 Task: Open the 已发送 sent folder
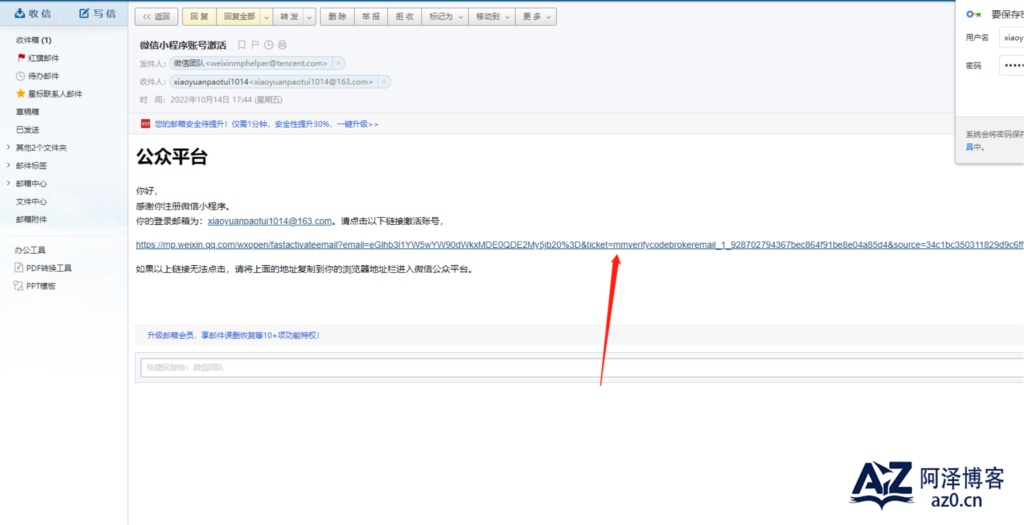(x=27, y=130)
